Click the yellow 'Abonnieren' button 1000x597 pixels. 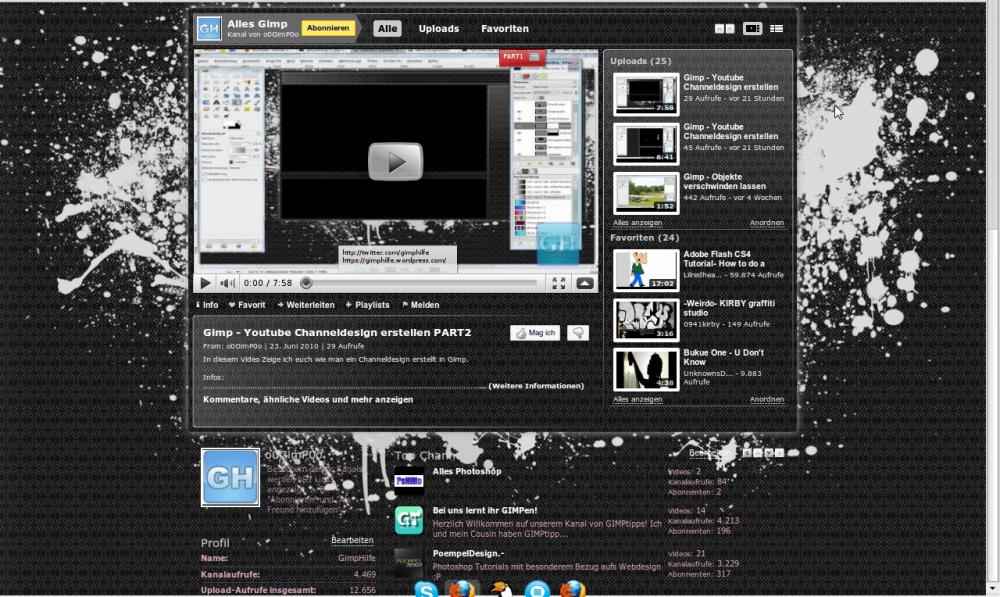[329, 27]
